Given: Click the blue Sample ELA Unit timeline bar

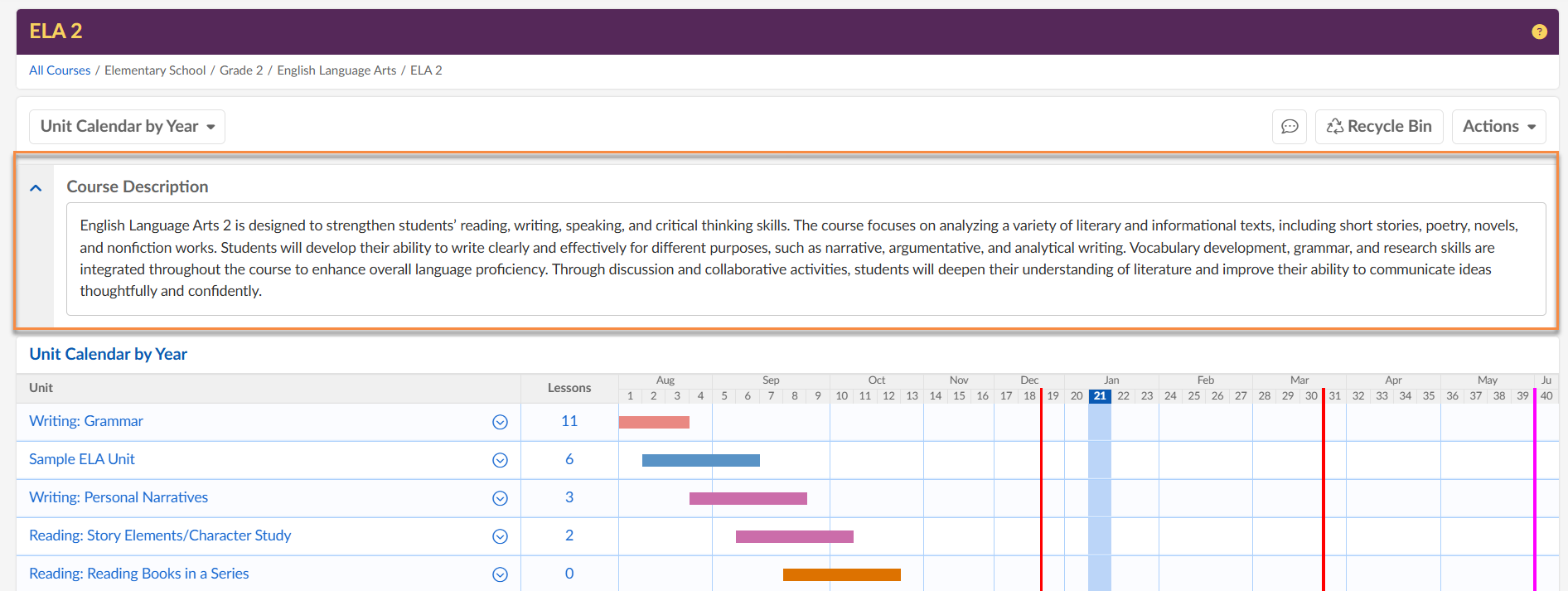Looking at the screenshot, I should click(x=700, y=460).
